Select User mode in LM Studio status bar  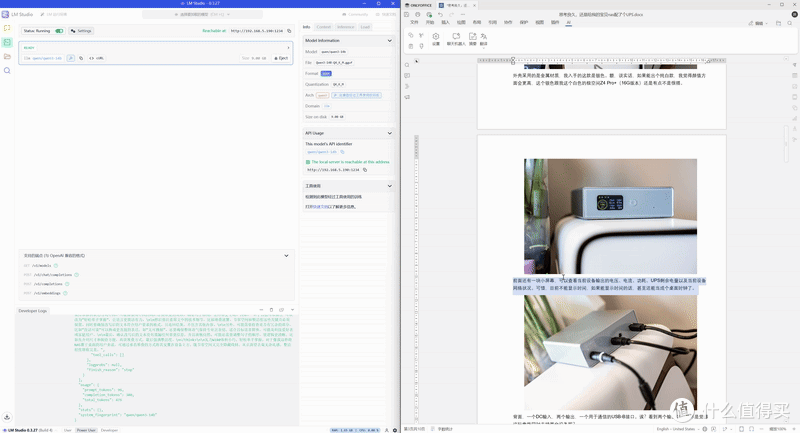tap(67, 430)
